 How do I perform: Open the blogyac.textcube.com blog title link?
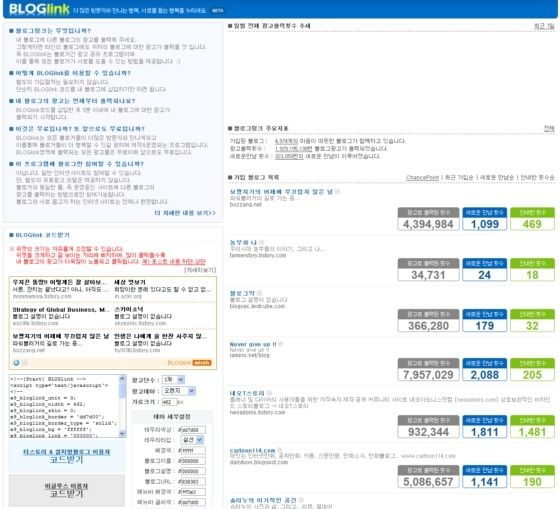pos(242,293)
